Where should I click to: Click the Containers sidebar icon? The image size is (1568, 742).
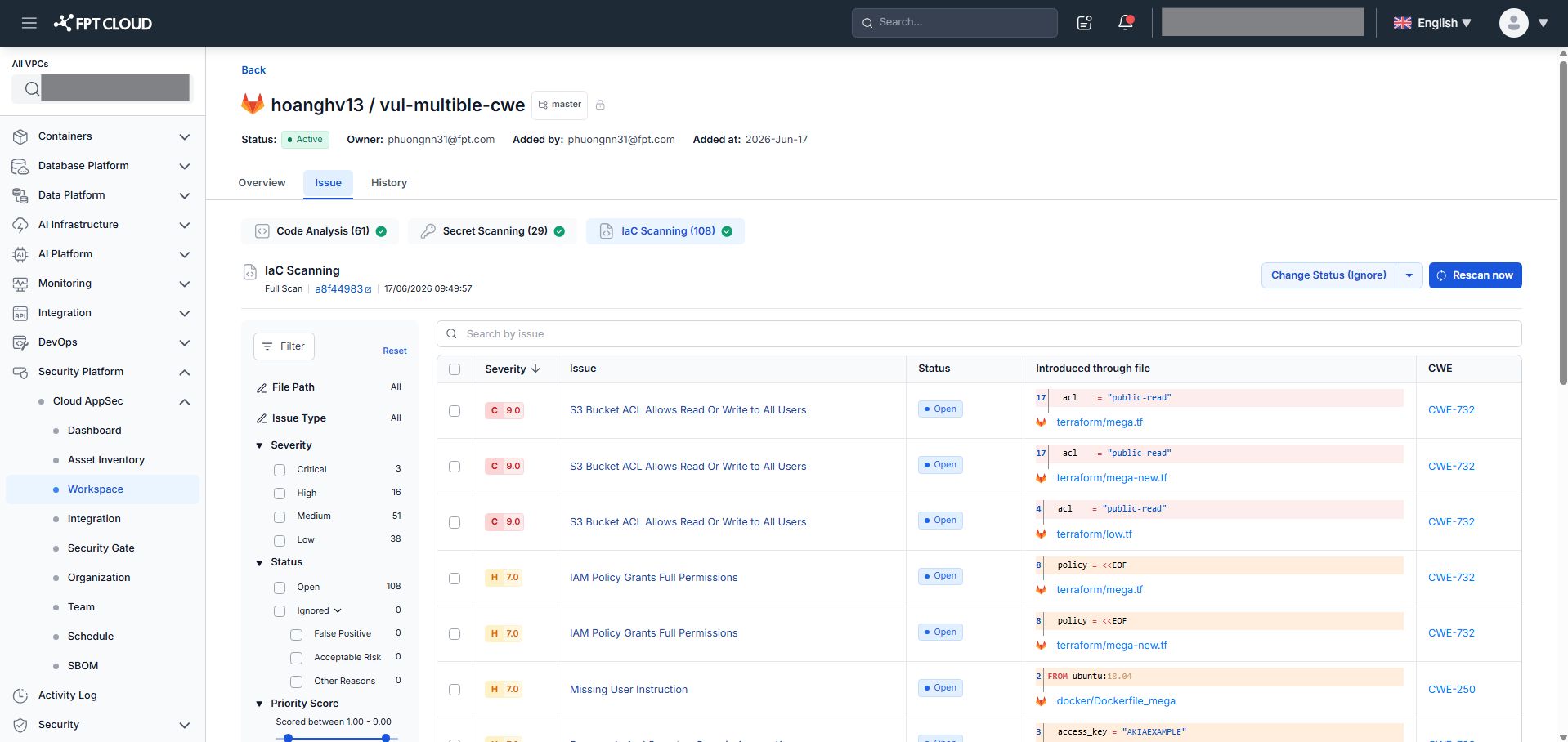(20, 136)
